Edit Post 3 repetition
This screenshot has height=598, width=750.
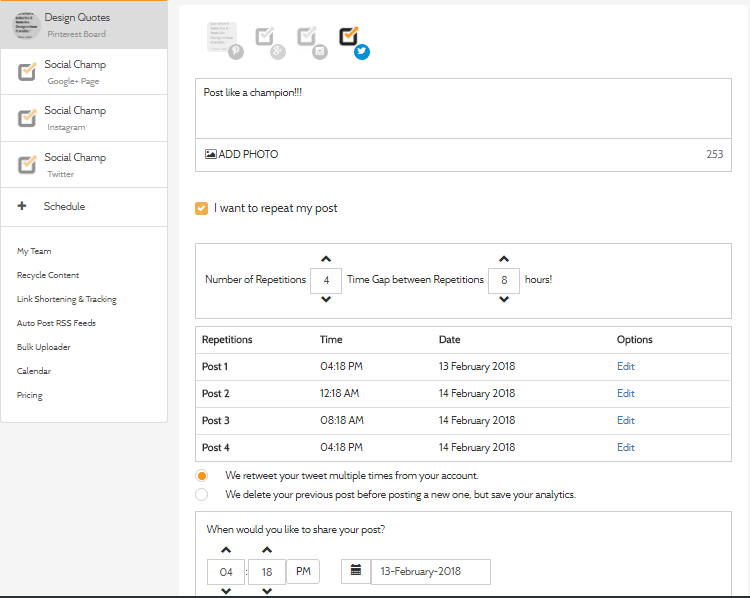(625, 421)
